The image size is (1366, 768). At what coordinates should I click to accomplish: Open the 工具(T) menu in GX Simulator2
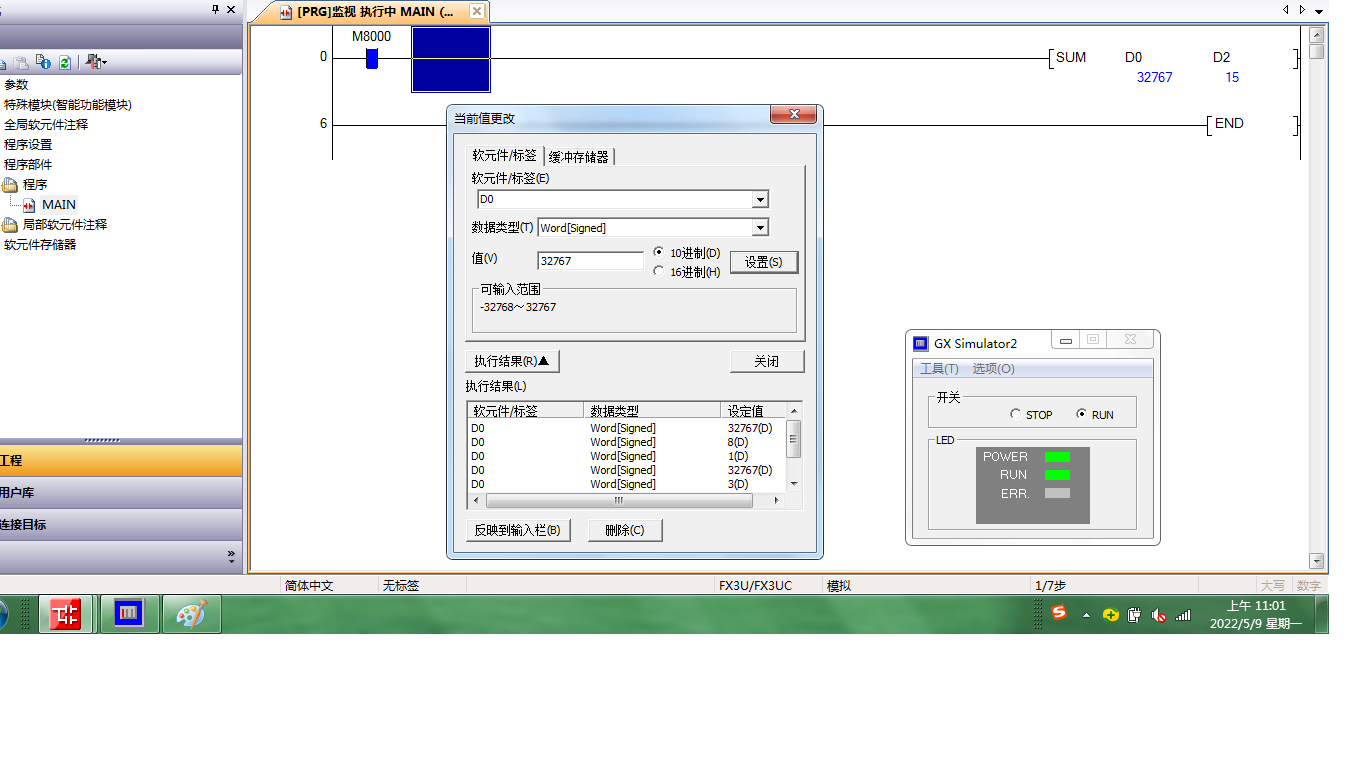939,369
